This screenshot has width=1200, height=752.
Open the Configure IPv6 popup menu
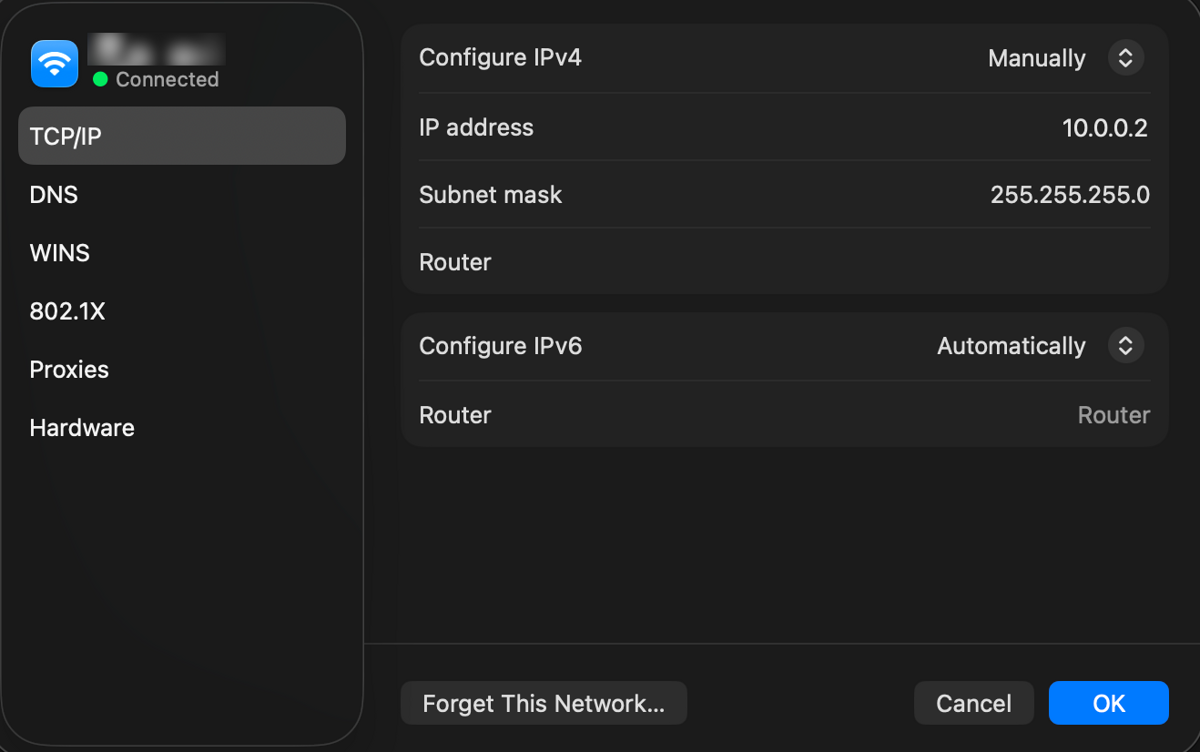click(1125, 346)
